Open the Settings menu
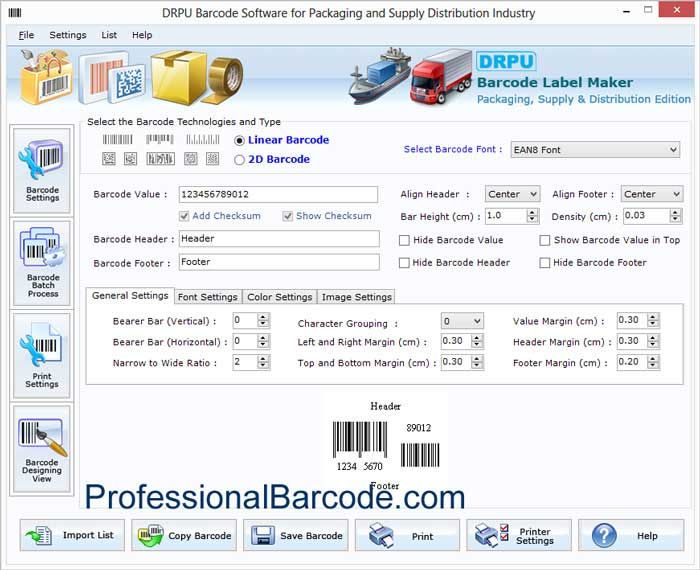700x570 pixels. (x=68, y=35)
